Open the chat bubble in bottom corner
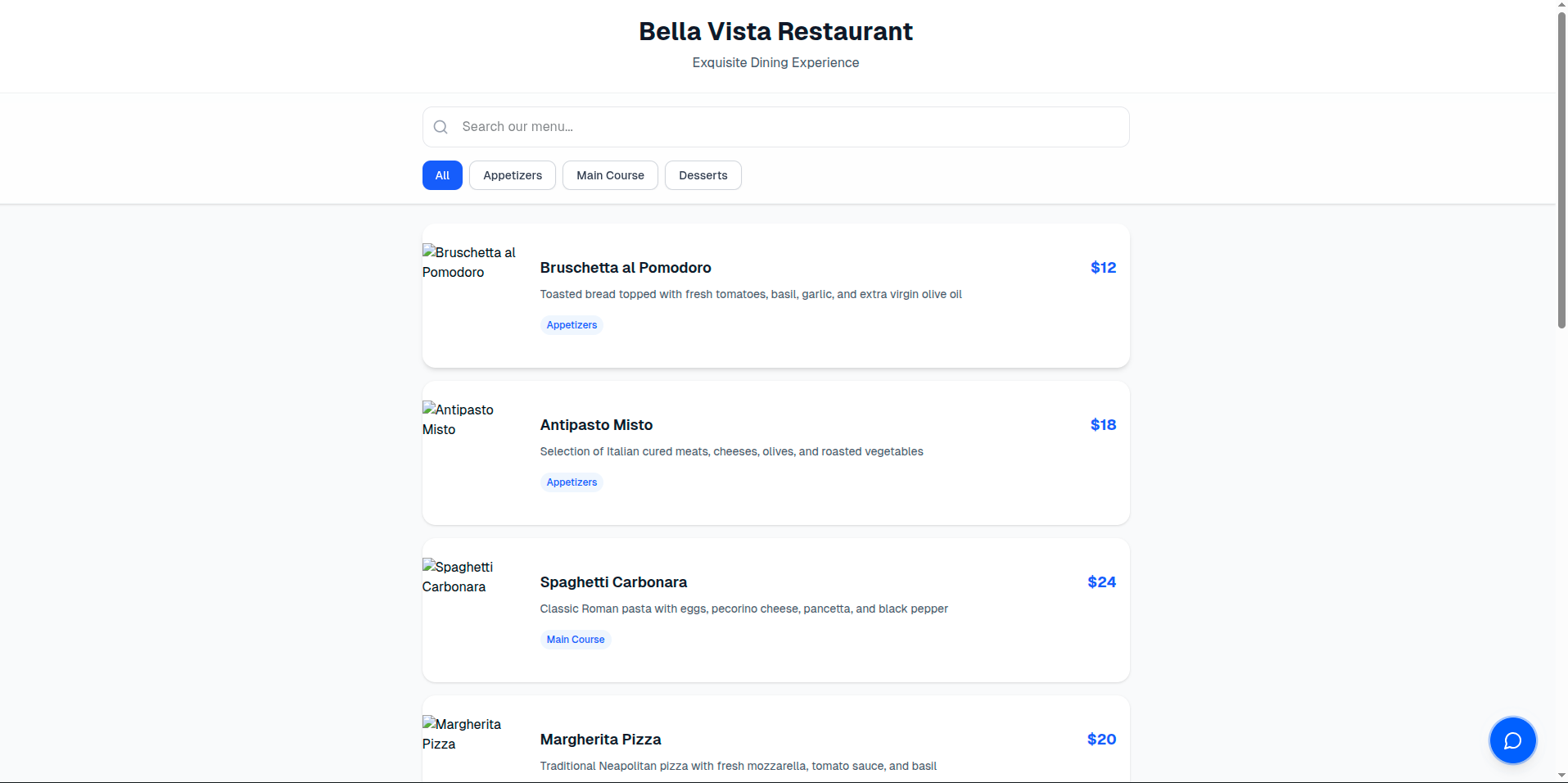Viewport: 1568px width, 783px height. point(1513,740)
